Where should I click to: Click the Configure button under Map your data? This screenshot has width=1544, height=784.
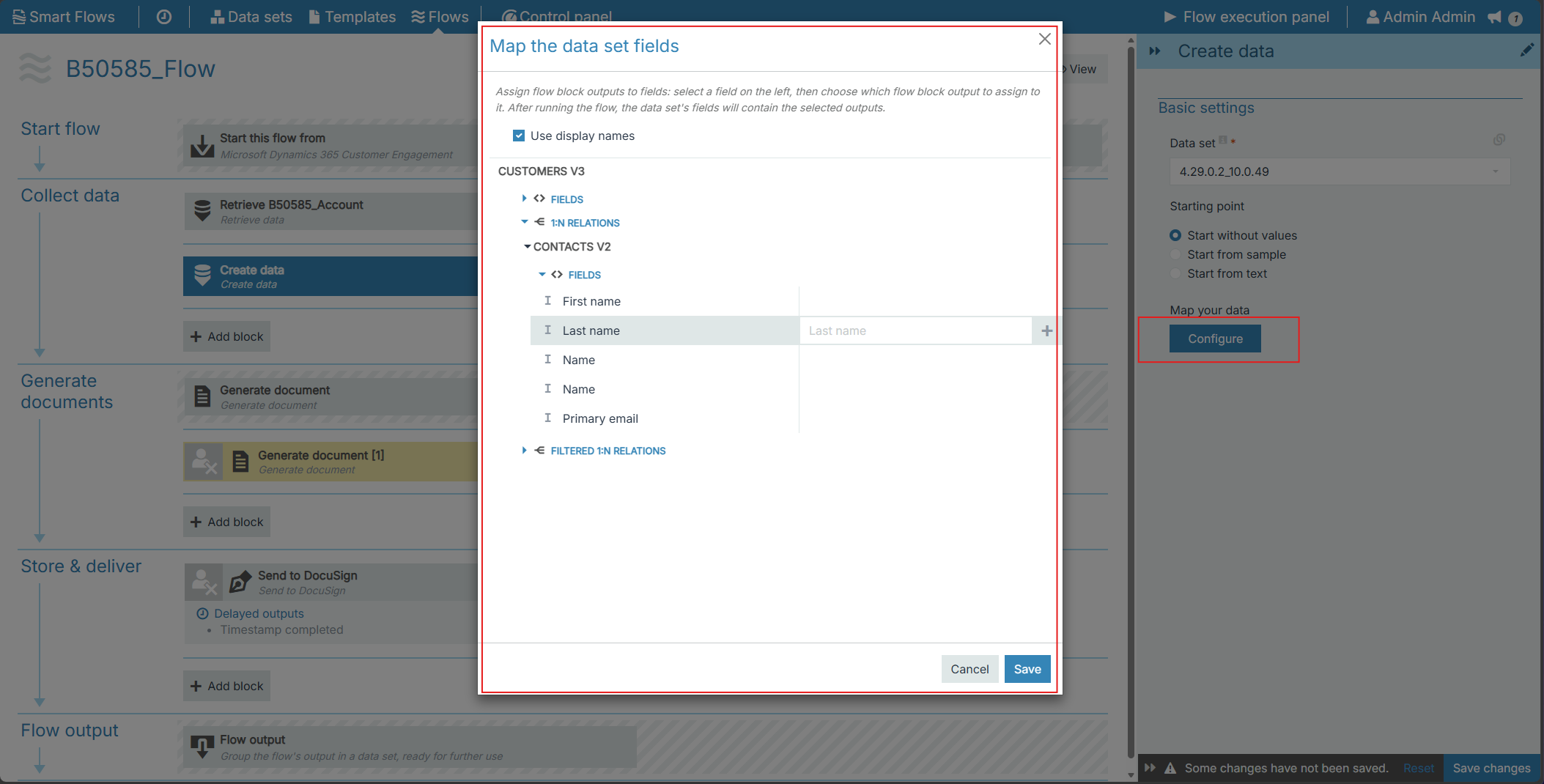coord(1215,339)
